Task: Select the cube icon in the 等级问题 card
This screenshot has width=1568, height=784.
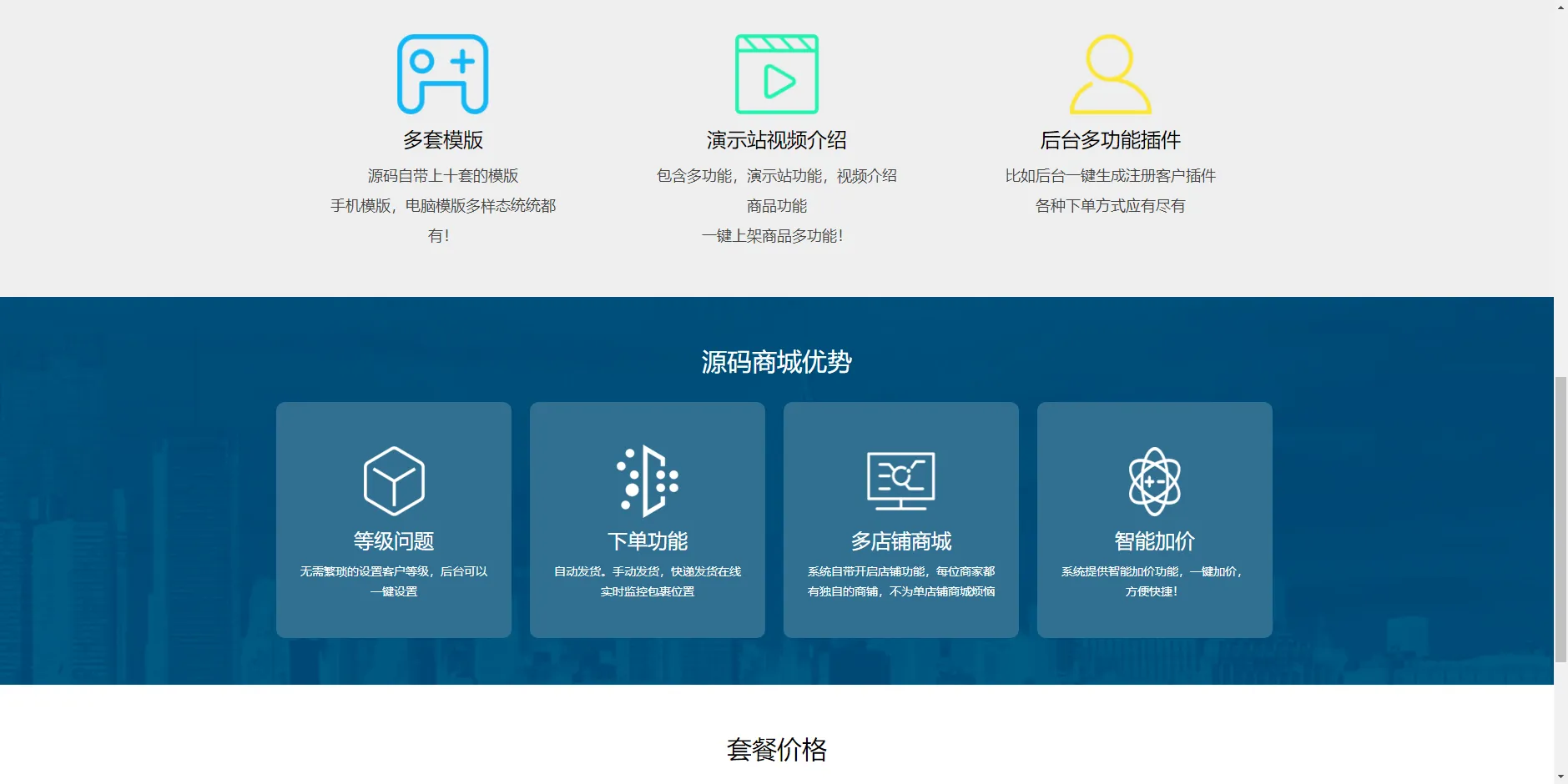Action: (x=394, y=480)
